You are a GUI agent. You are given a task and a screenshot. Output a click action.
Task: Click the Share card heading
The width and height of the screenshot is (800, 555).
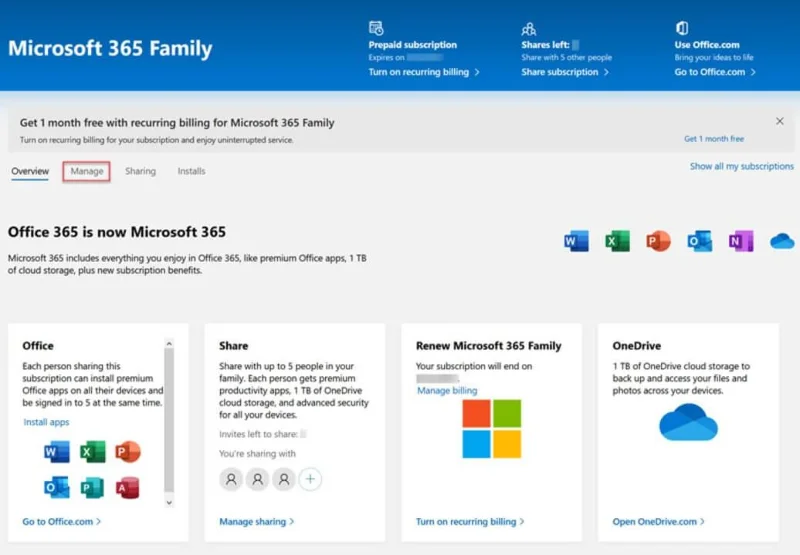pos(234,346)
